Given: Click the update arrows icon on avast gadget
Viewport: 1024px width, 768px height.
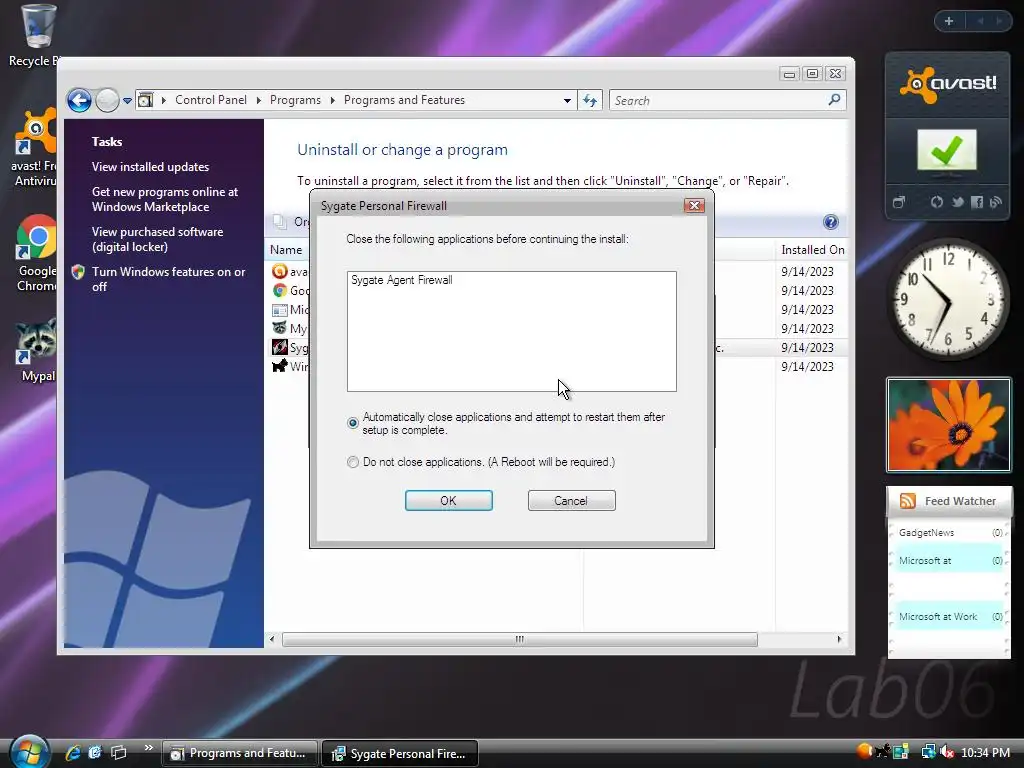Looking at the screenshot, I should pos(936,202).
